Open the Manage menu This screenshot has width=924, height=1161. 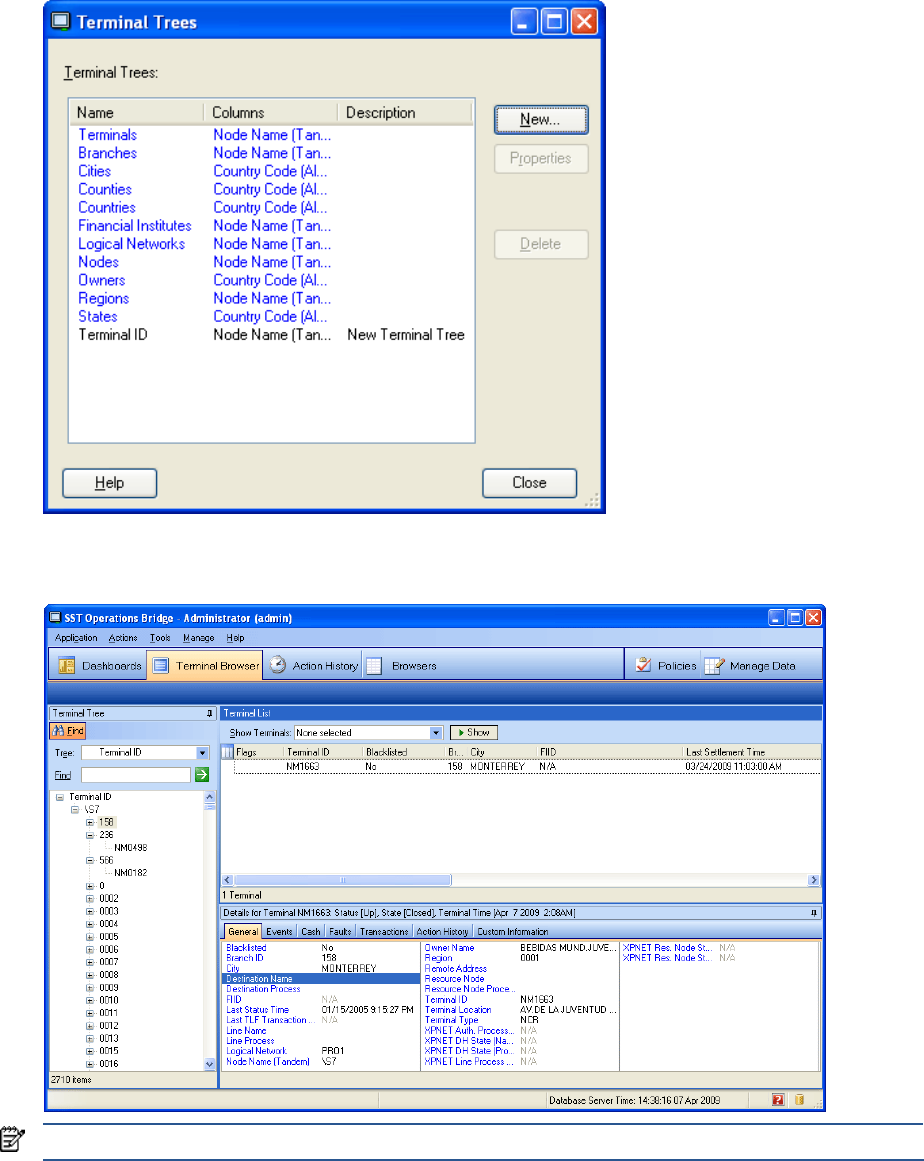click(x=198, y=638)
